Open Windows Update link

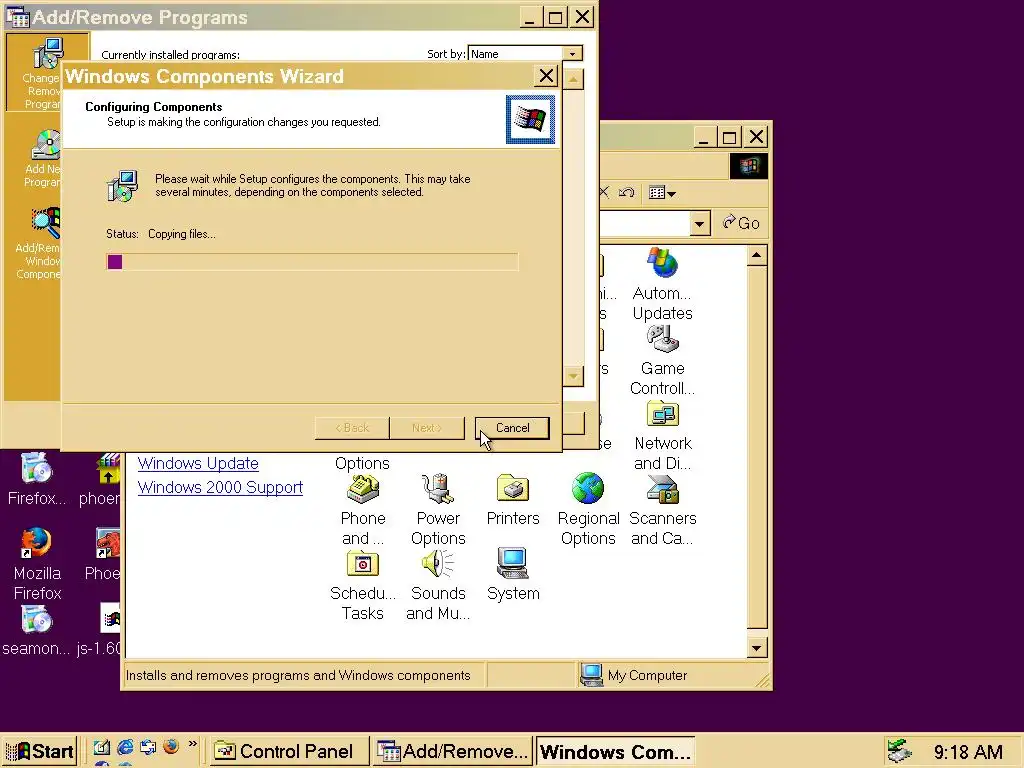pyautogui.click(x=198, y=464)
